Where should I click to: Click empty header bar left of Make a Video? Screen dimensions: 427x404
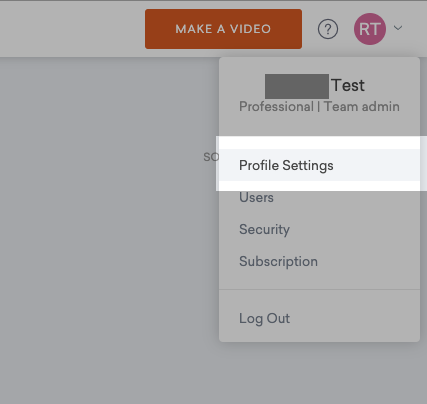coord(72,29)
